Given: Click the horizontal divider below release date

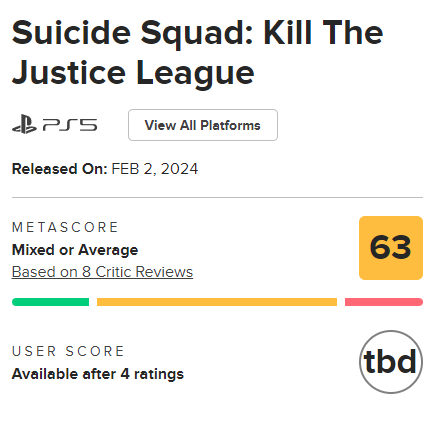Looking at the screenshot, I should pyautogui.click(x=217, y=197).
